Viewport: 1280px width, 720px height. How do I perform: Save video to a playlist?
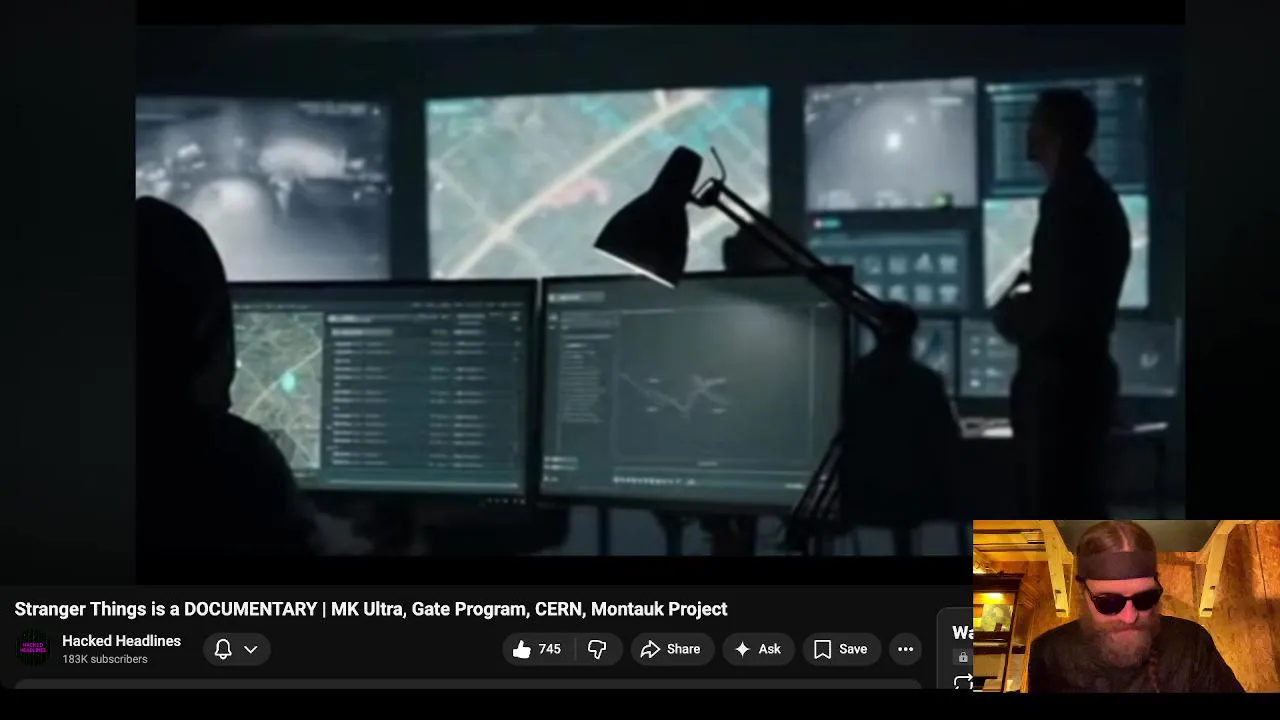click(840, 649)
